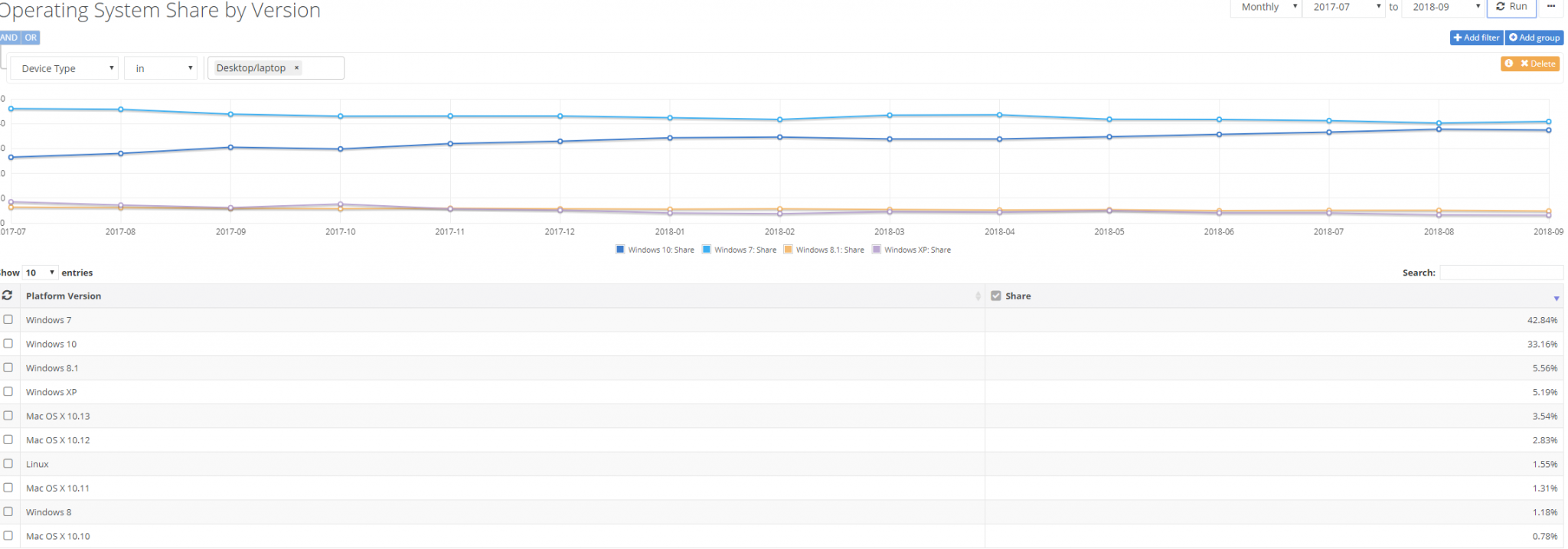Image resolution: width=1568 pixels, height=549 pixels.
Task: Click the Windows 10 legend color swatch
Action: [620, 249]
